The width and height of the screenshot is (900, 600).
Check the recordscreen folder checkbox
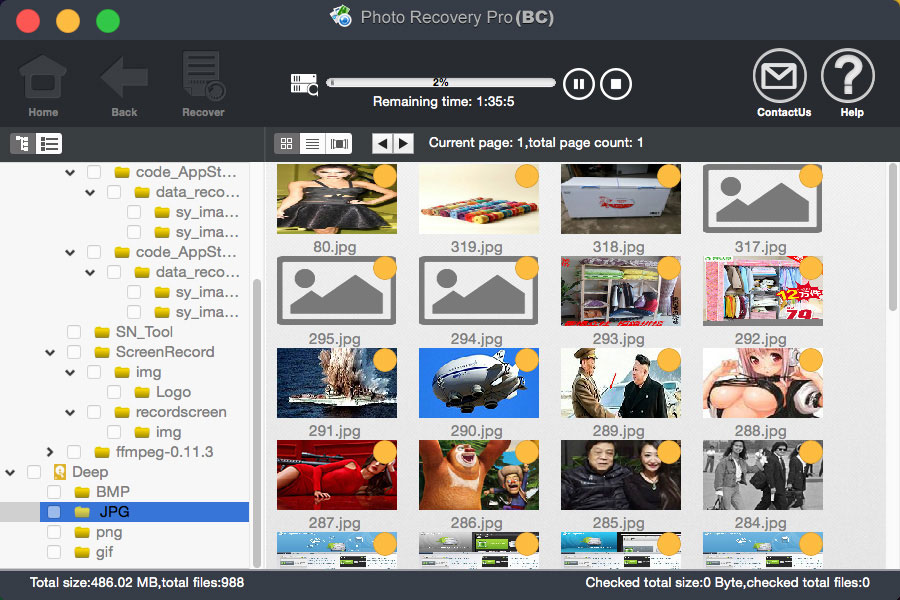tap(94, 412)
